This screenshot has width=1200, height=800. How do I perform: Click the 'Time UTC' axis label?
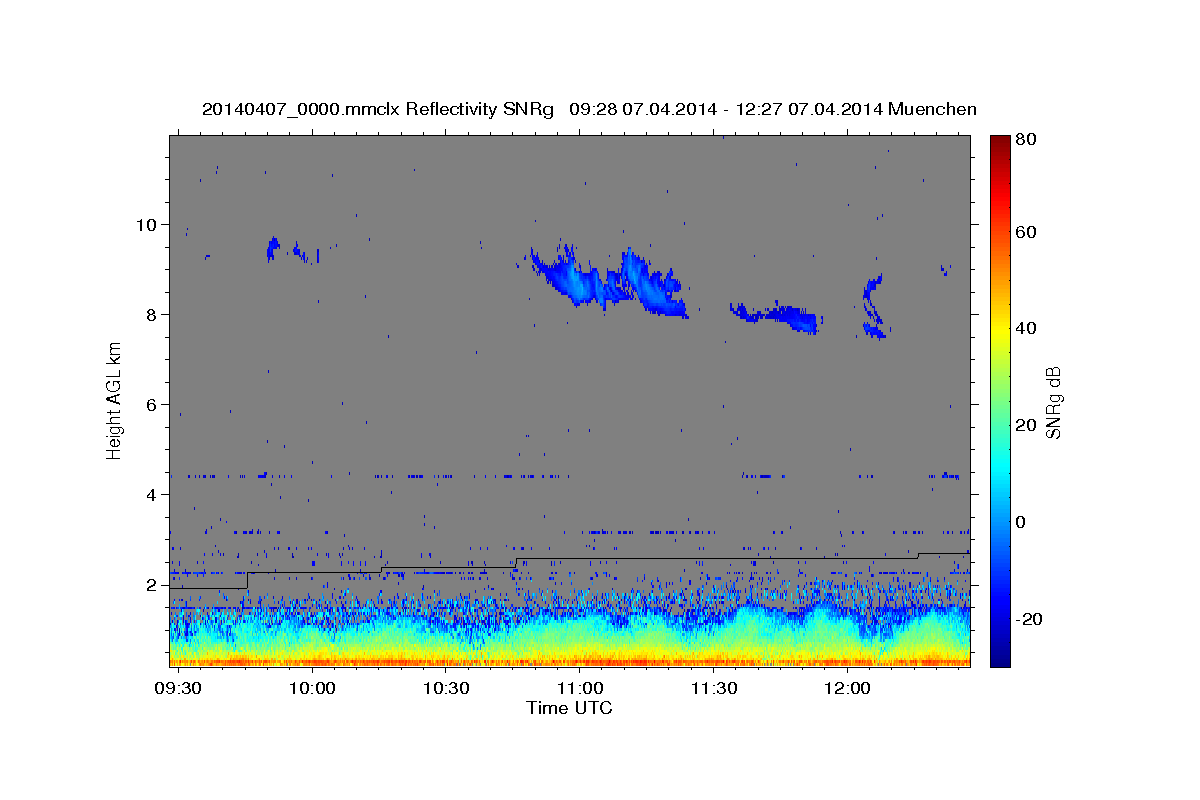point(569,708)
